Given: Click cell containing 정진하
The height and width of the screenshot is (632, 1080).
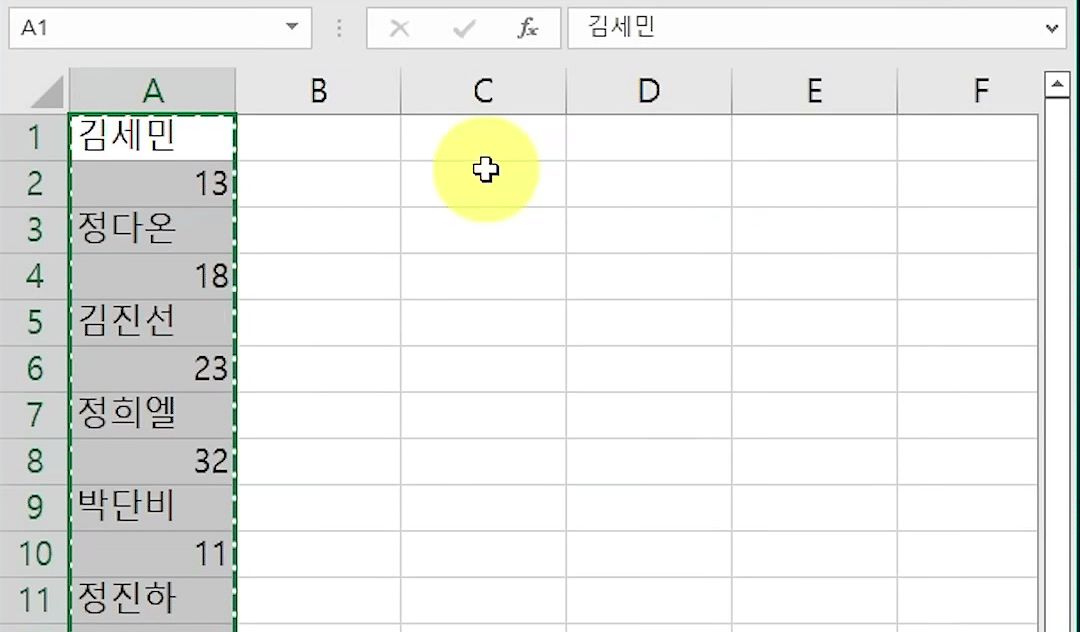Looking at the screenshot, I should pyautogui.click(x=153, y=600).
